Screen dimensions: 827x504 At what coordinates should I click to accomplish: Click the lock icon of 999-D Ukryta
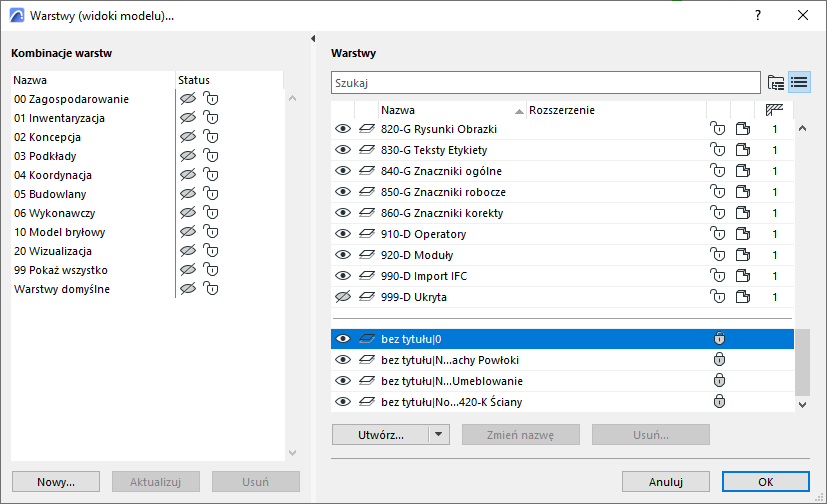718,297
